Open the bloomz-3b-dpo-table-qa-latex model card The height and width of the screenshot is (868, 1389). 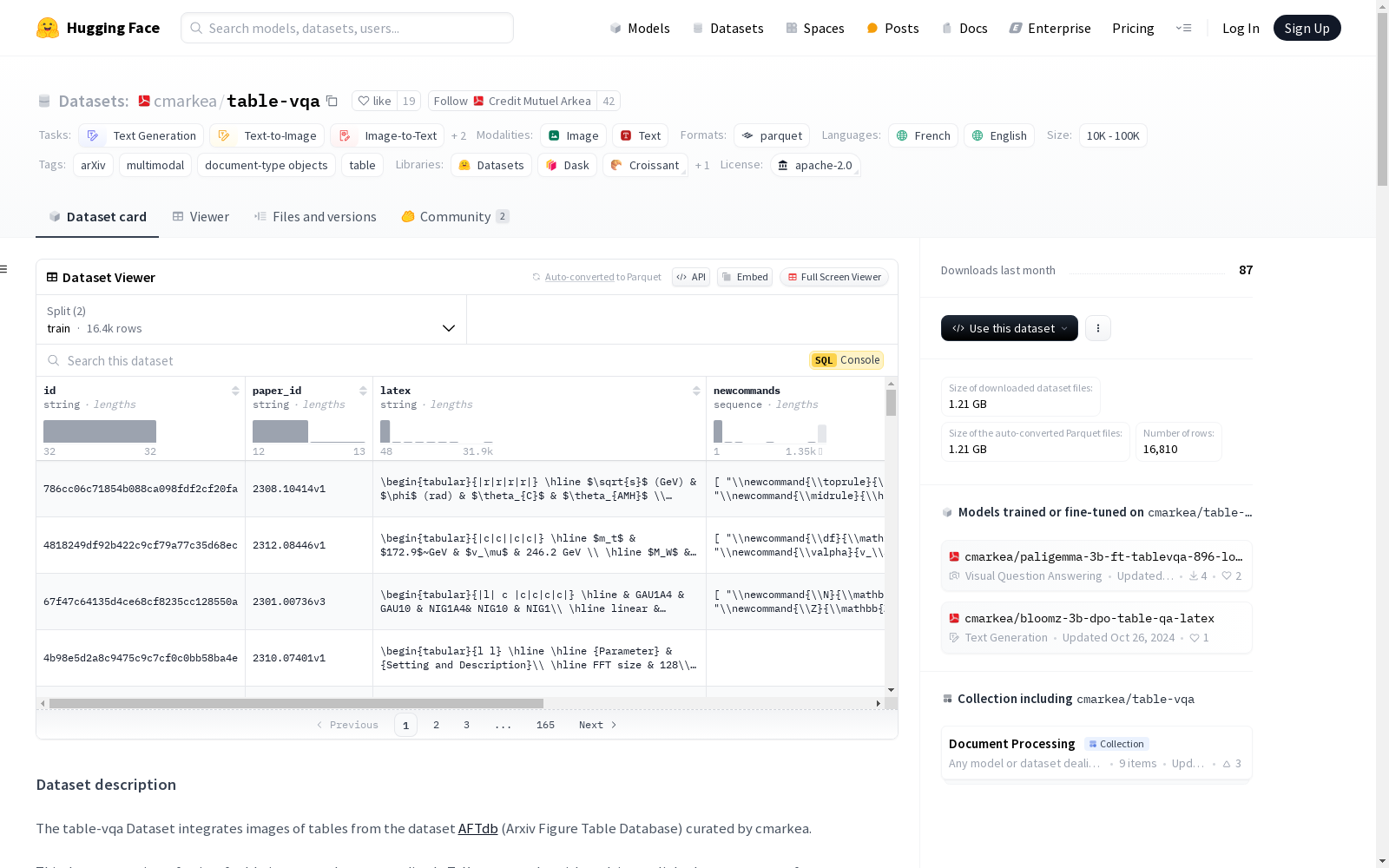click(x=1096, y=627)
